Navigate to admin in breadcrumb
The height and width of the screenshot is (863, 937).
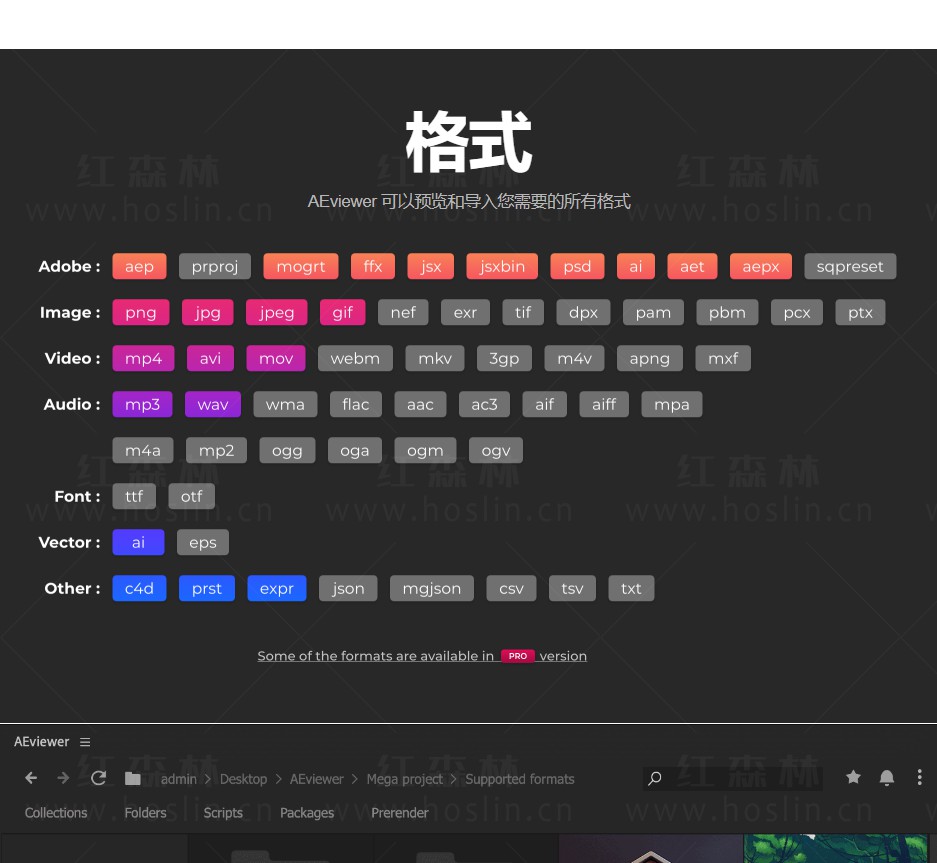click(179, 779)
